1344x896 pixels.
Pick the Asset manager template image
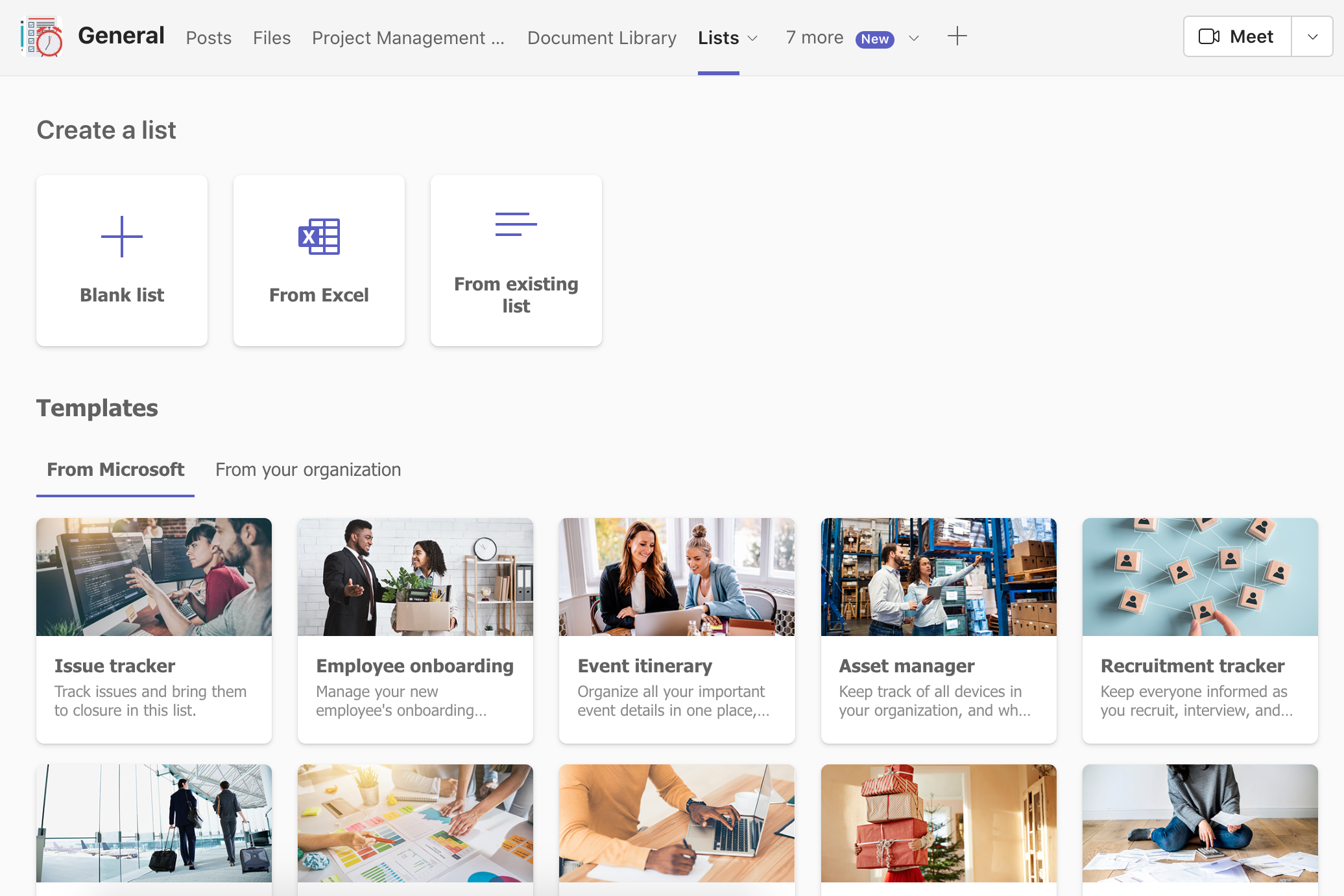tap(938, 576)
